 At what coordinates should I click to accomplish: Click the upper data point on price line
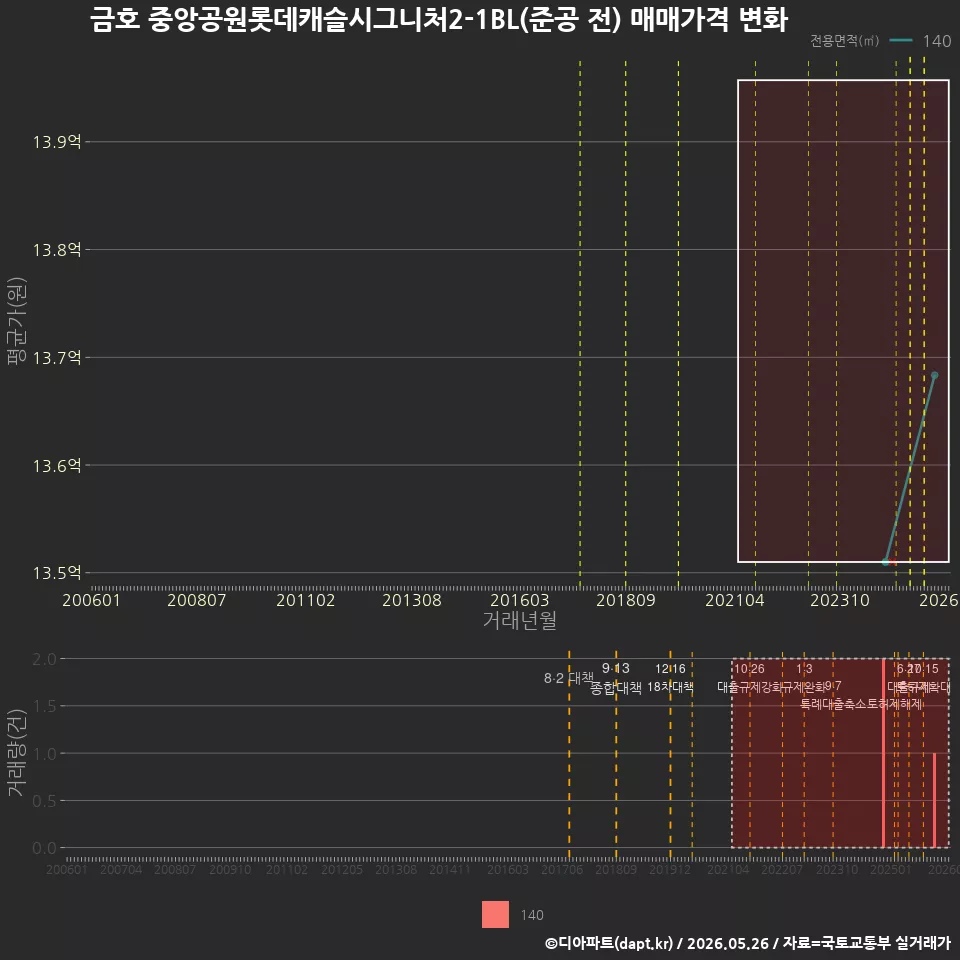(x=934, y=375)
